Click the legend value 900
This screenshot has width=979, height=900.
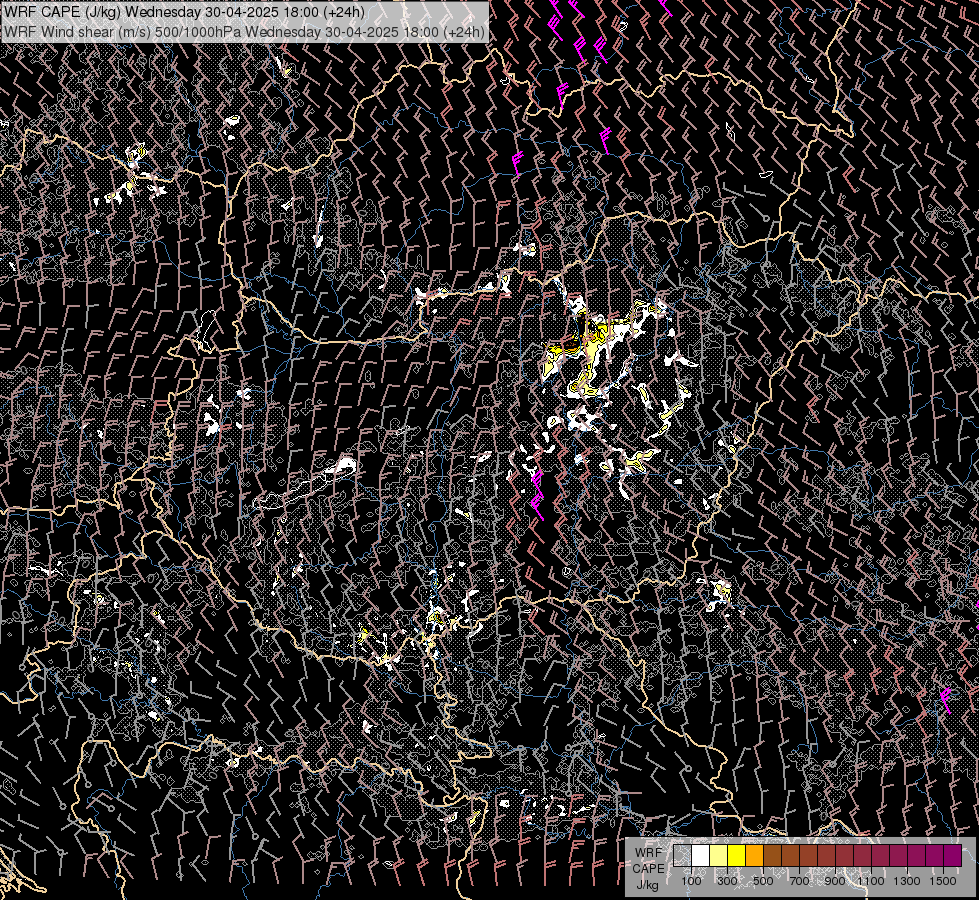click(x=835, y=881)
